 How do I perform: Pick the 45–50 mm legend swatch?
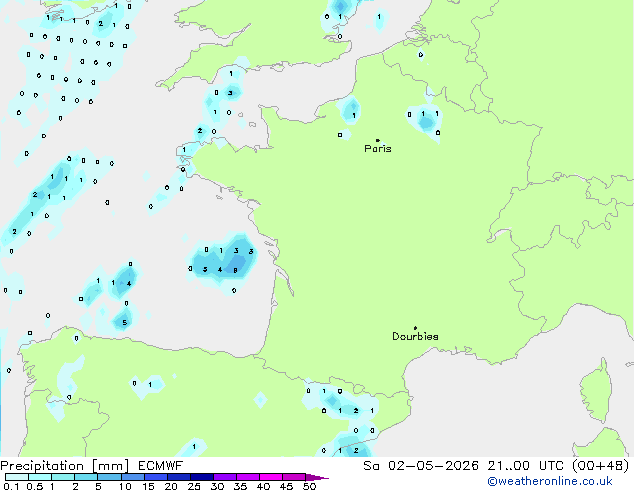[294, 477]
